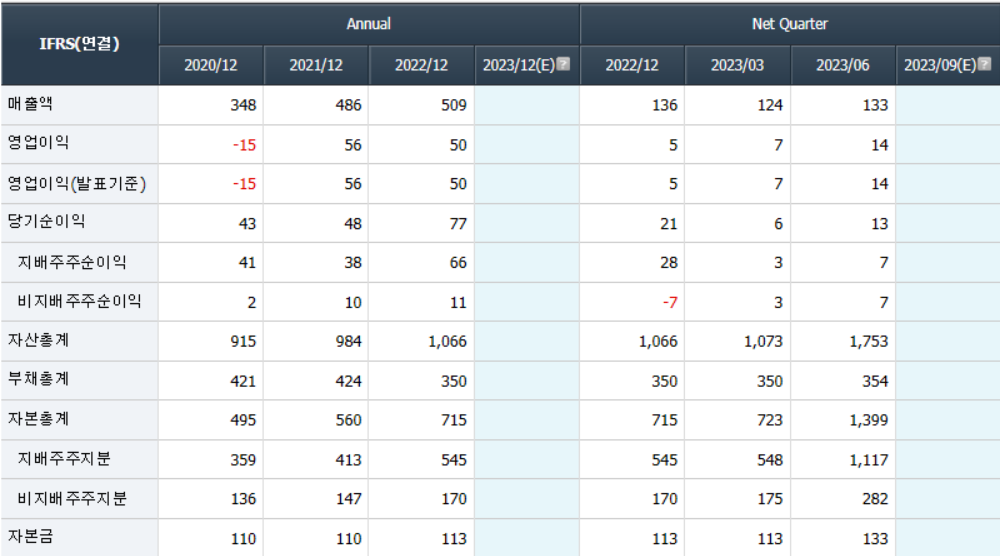
Task: Select the 부채총계 row label
Action: click(x=38, y=379)
